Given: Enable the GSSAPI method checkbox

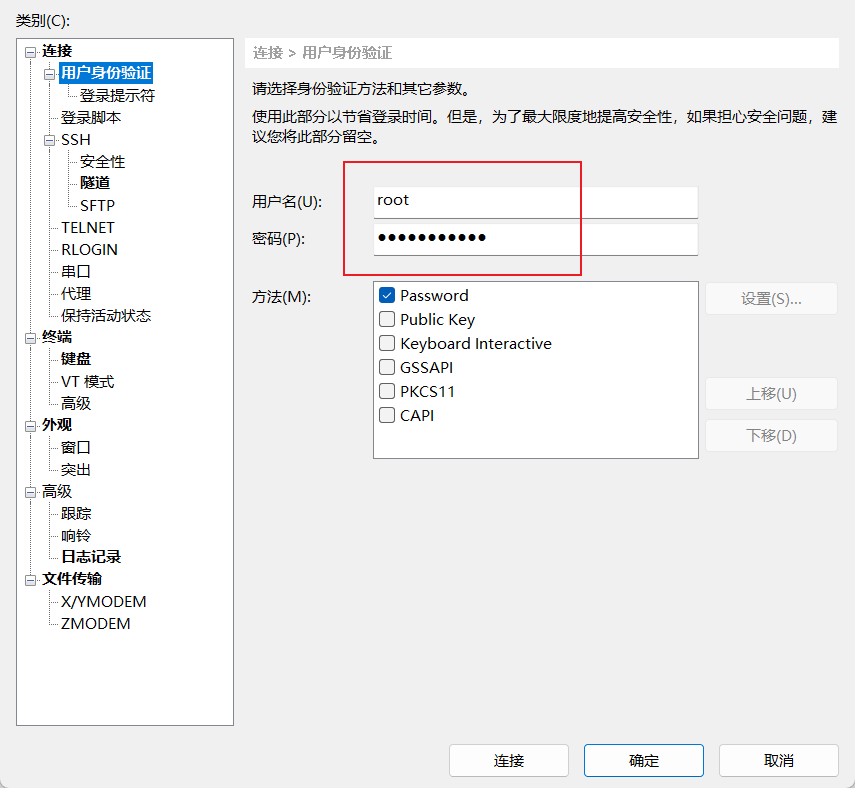Looking at the screenshot, I should pos(387,367).
